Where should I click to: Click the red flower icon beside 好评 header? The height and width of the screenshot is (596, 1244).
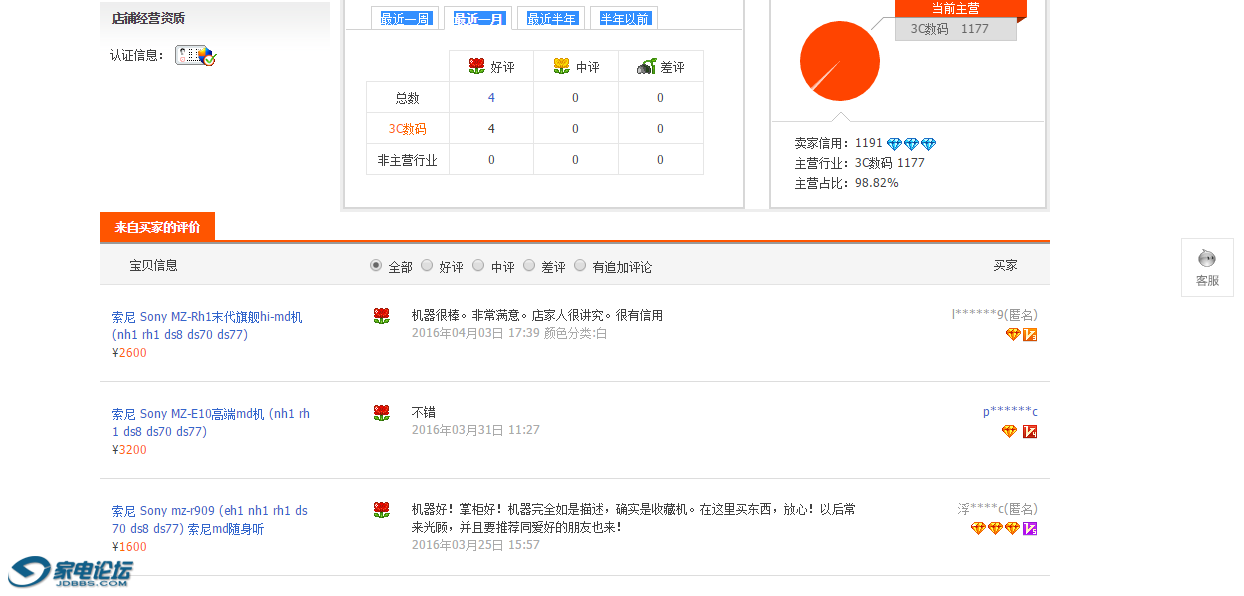[477, 67]
